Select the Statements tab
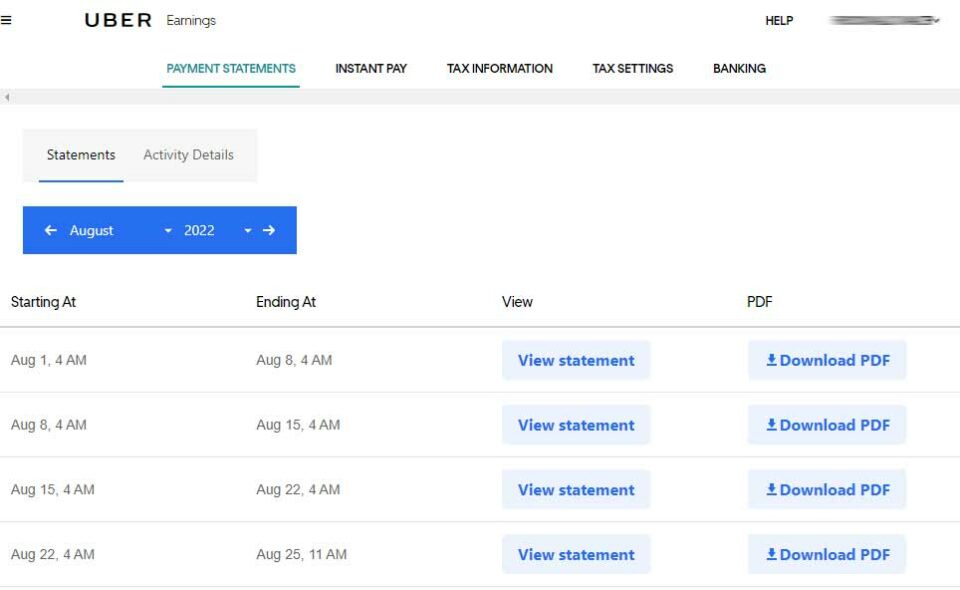This screenshot has height=590, width=960. [80, 155]
